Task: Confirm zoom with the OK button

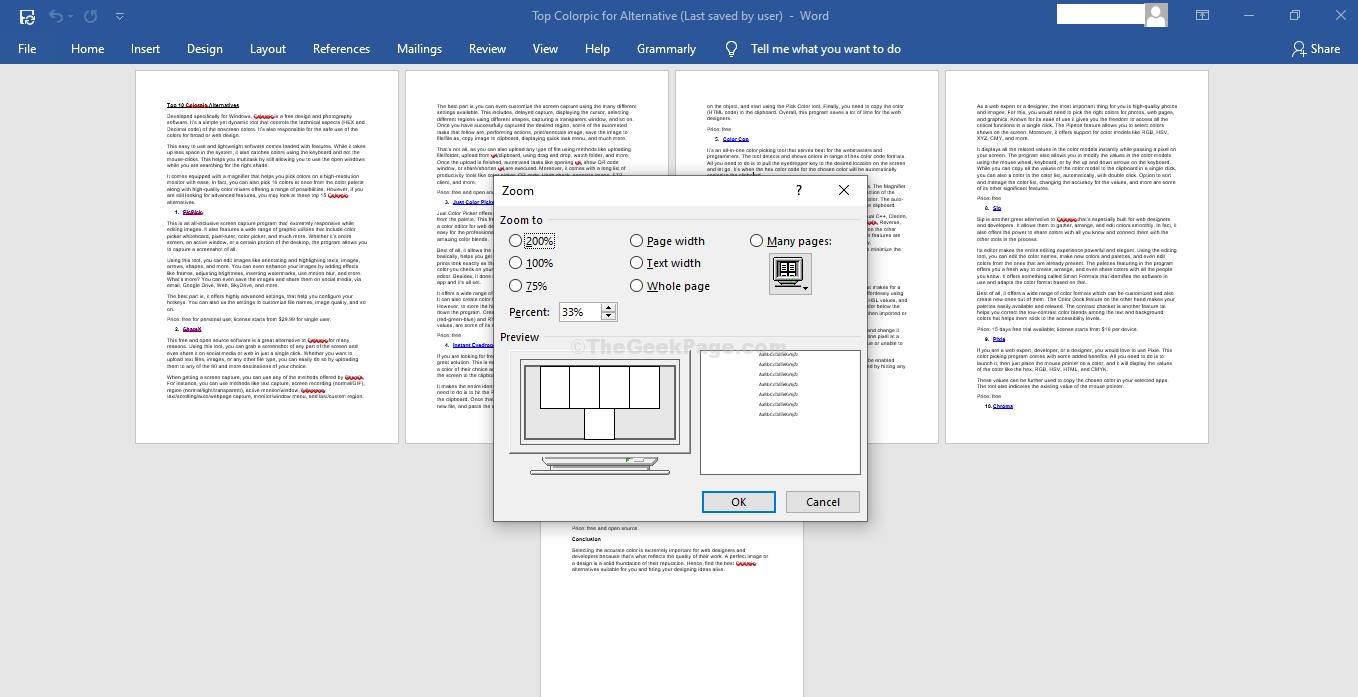Action: coord(738,501)
